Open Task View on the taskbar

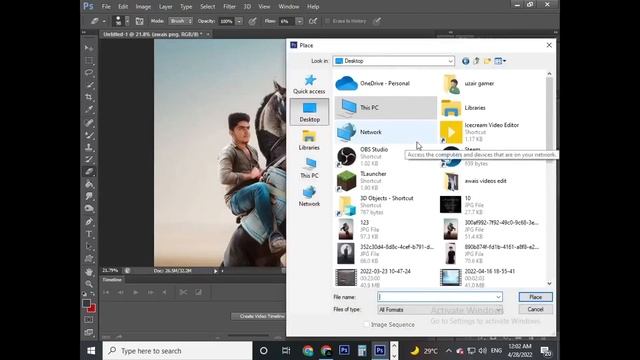[286, 351]
